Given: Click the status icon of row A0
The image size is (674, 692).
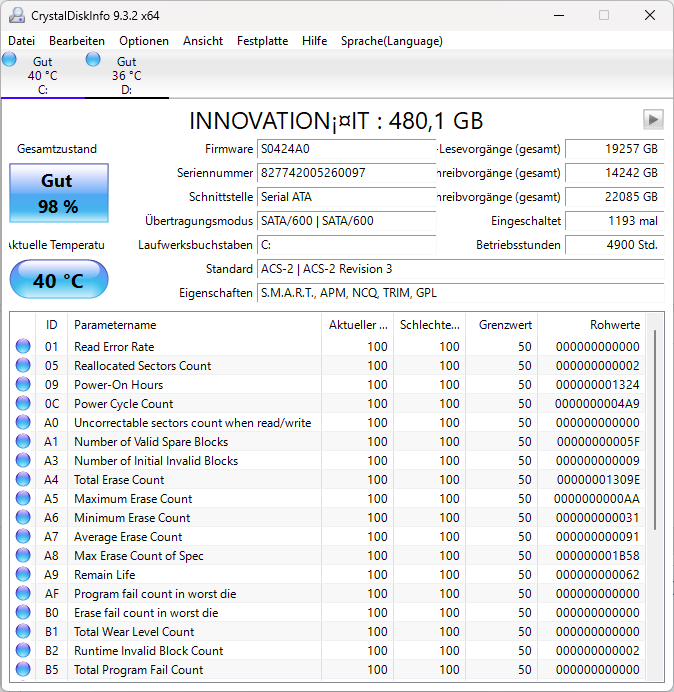Looking at the screenshot, I should tap(23, 422).
